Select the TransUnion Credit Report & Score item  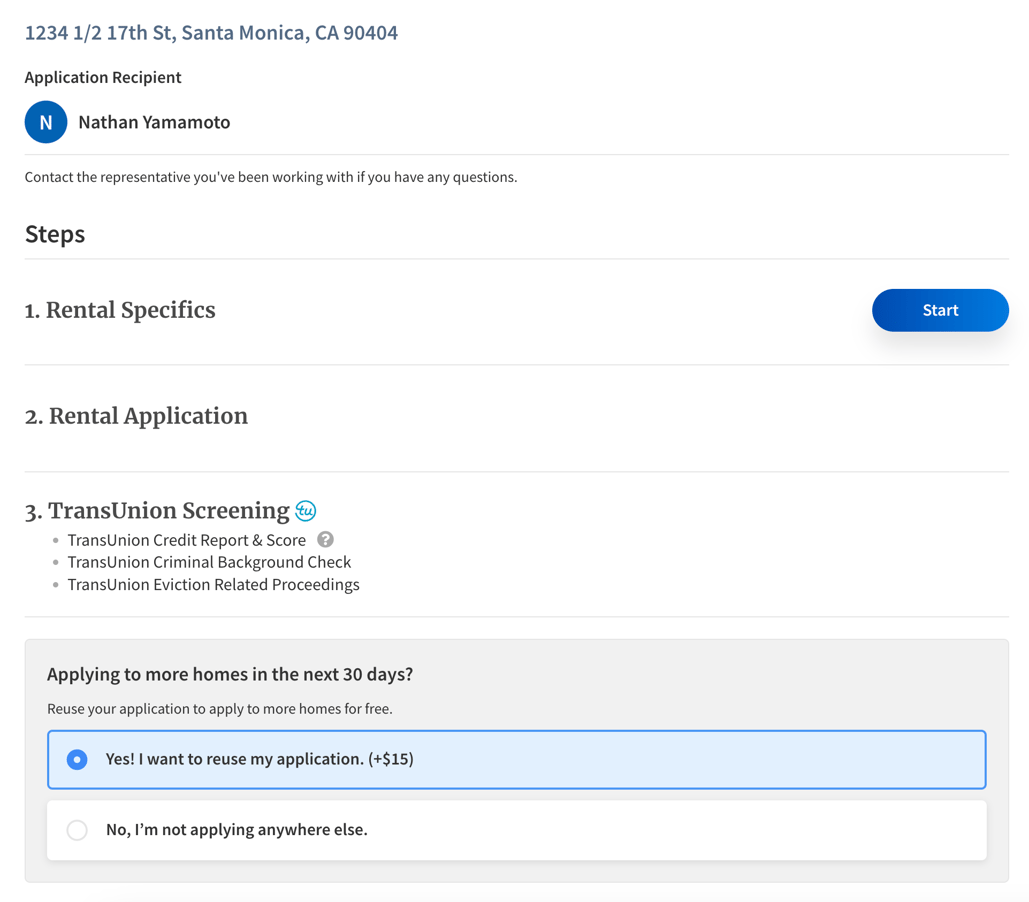click(x=186, y=539)
